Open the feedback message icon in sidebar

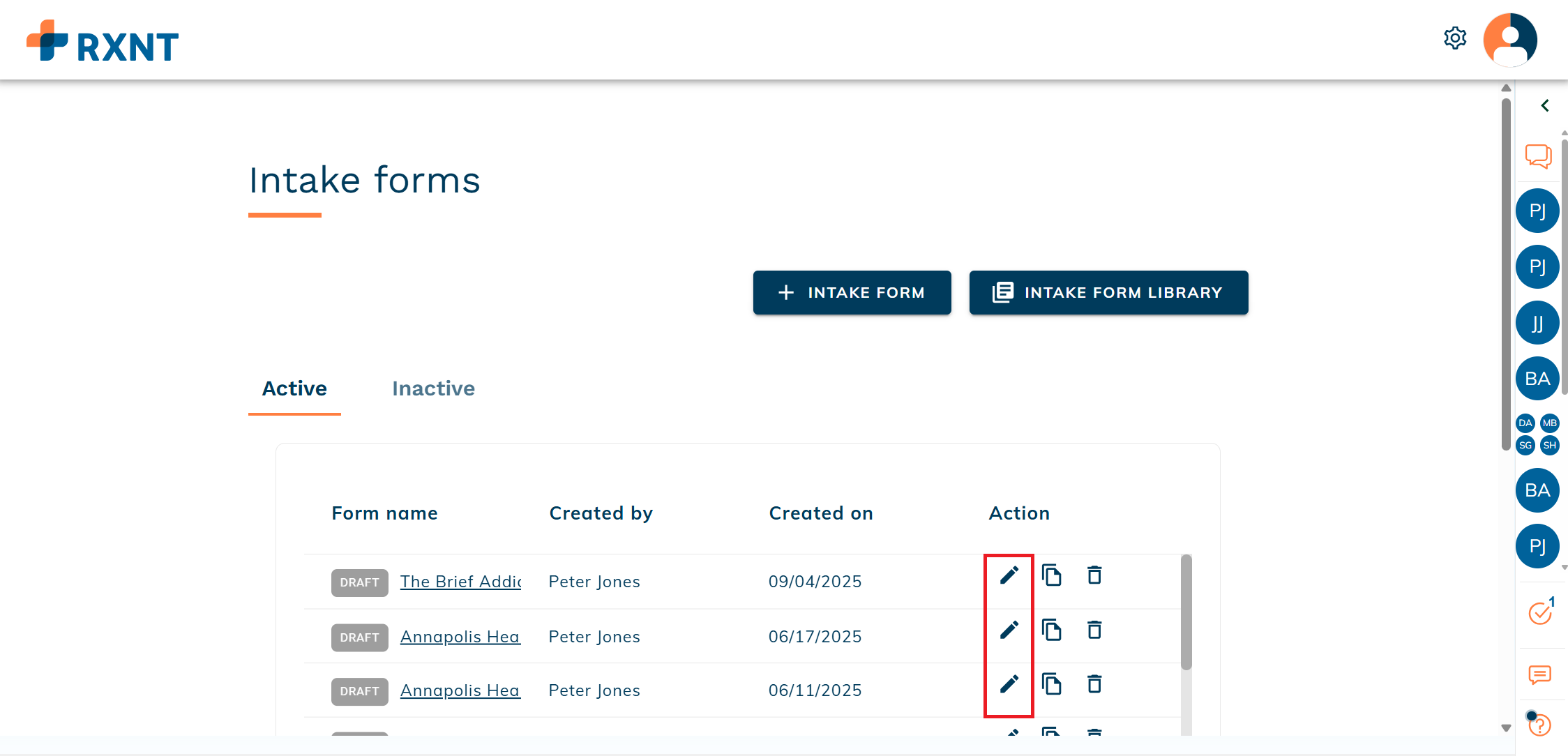click(x=1538, y=675)
